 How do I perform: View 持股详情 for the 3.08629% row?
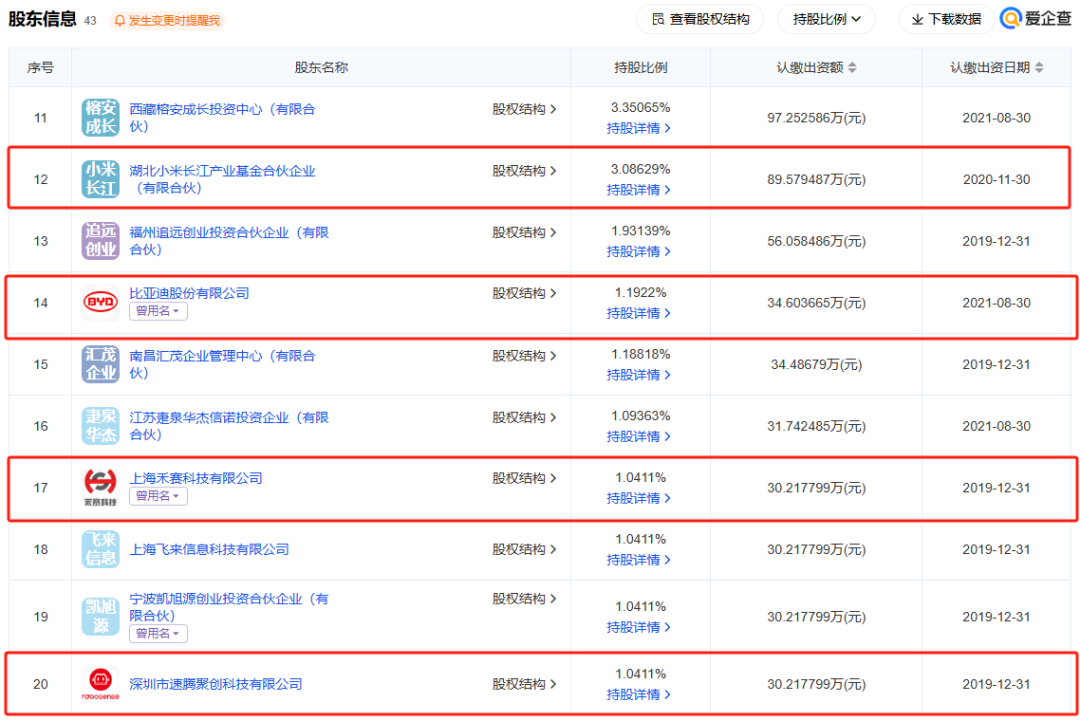click(x=638, y=190)
